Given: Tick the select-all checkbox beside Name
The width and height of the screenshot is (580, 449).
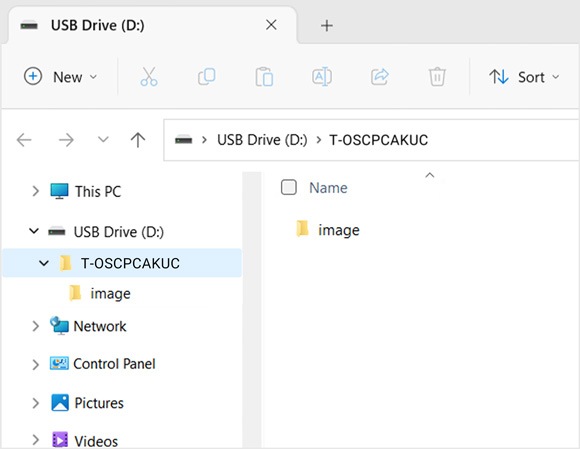Looking at the screenshot, I should (x=289, y=187).
